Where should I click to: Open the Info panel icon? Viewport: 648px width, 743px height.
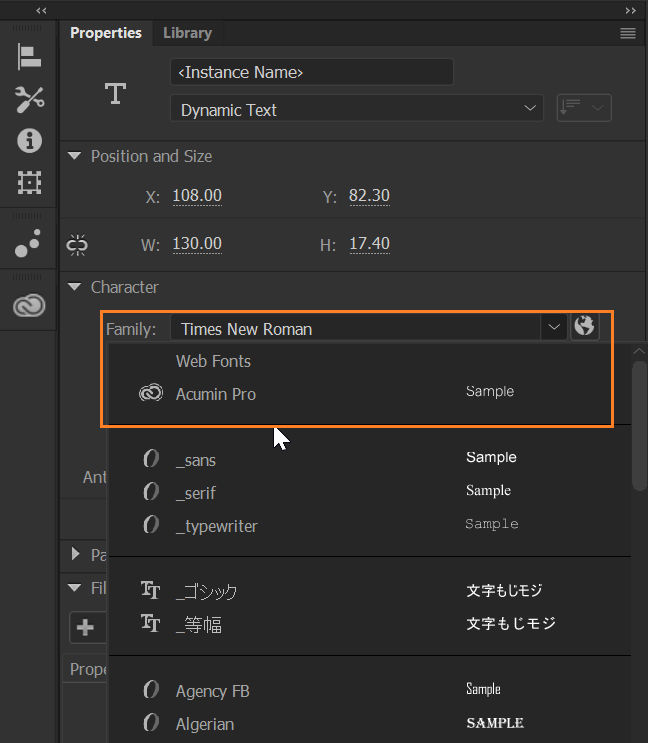(x=29, y=141)
